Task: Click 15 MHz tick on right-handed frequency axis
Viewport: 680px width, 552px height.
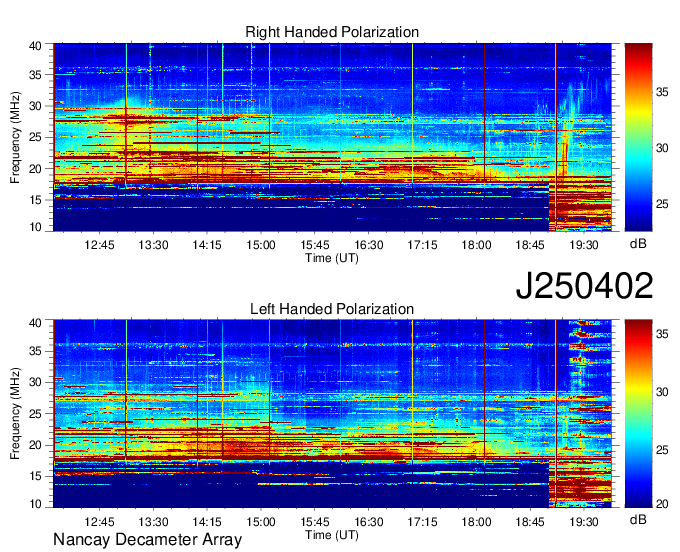Action: point(36,200)
